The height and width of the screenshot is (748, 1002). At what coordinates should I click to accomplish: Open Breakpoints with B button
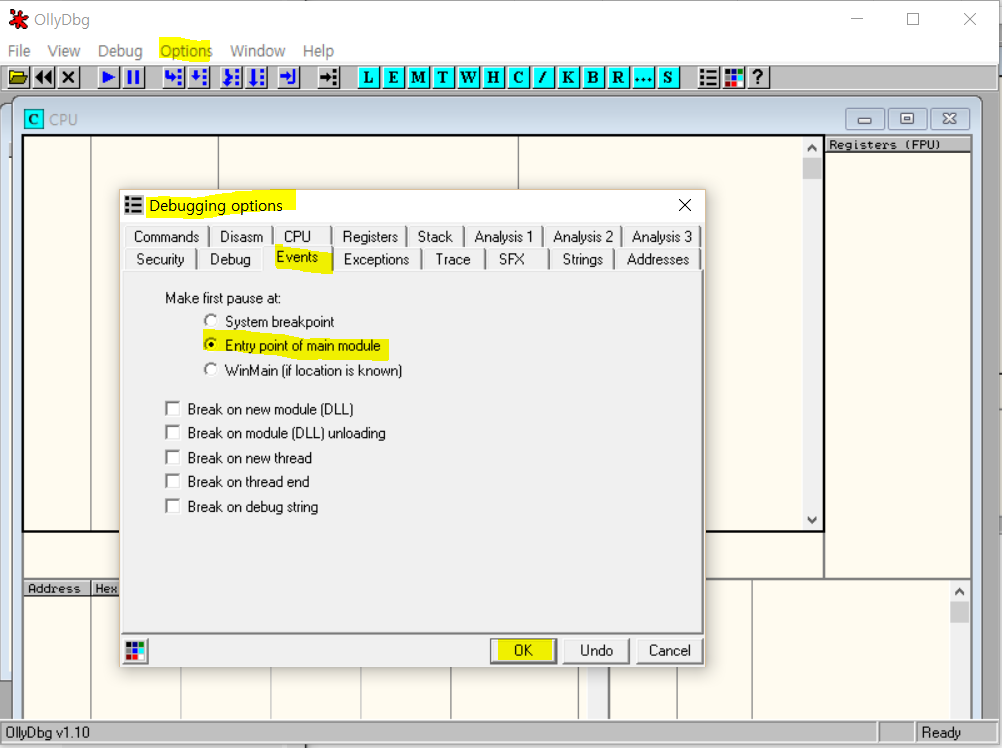click(x=592, y=78)
